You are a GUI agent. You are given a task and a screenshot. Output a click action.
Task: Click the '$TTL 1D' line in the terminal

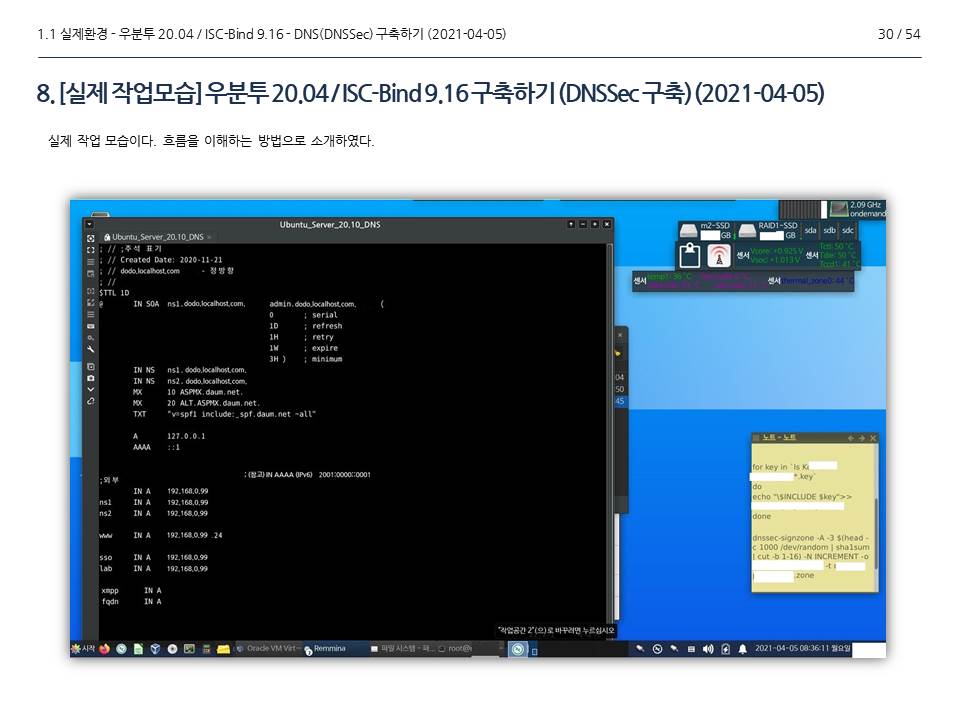114,293
